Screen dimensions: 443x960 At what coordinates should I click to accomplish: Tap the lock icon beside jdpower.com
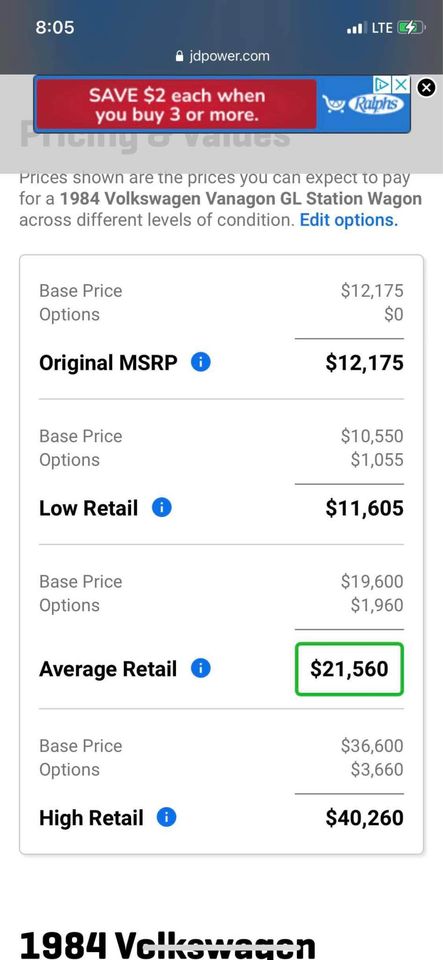coord(179,56)
